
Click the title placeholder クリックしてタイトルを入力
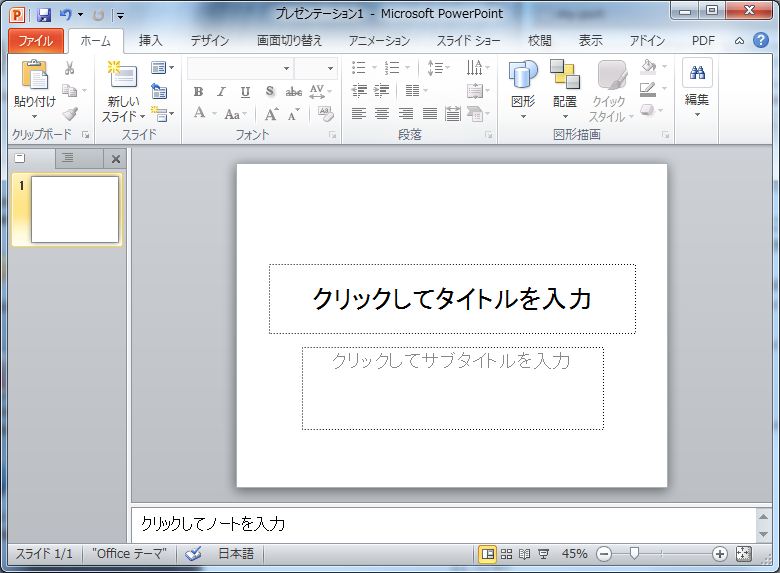(452, 299)
